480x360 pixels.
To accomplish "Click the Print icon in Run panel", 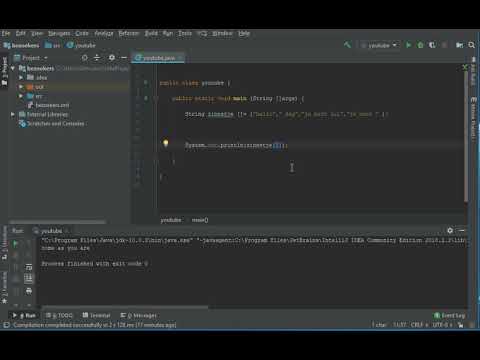I will 29,291.
